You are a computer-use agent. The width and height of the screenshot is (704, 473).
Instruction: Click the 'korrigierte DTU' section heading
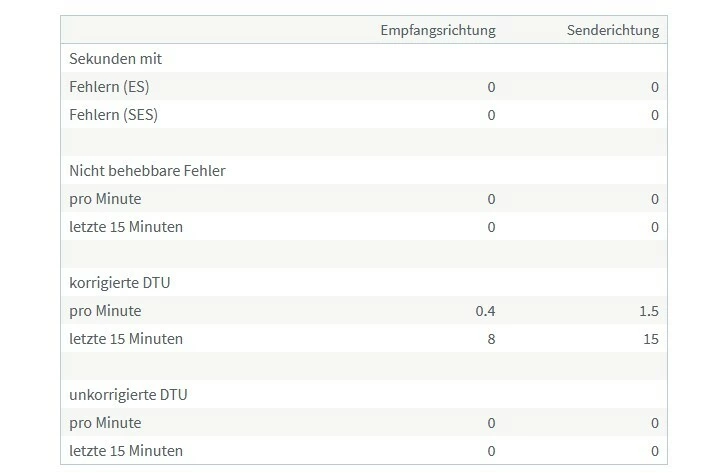click(x=120, y=283)
